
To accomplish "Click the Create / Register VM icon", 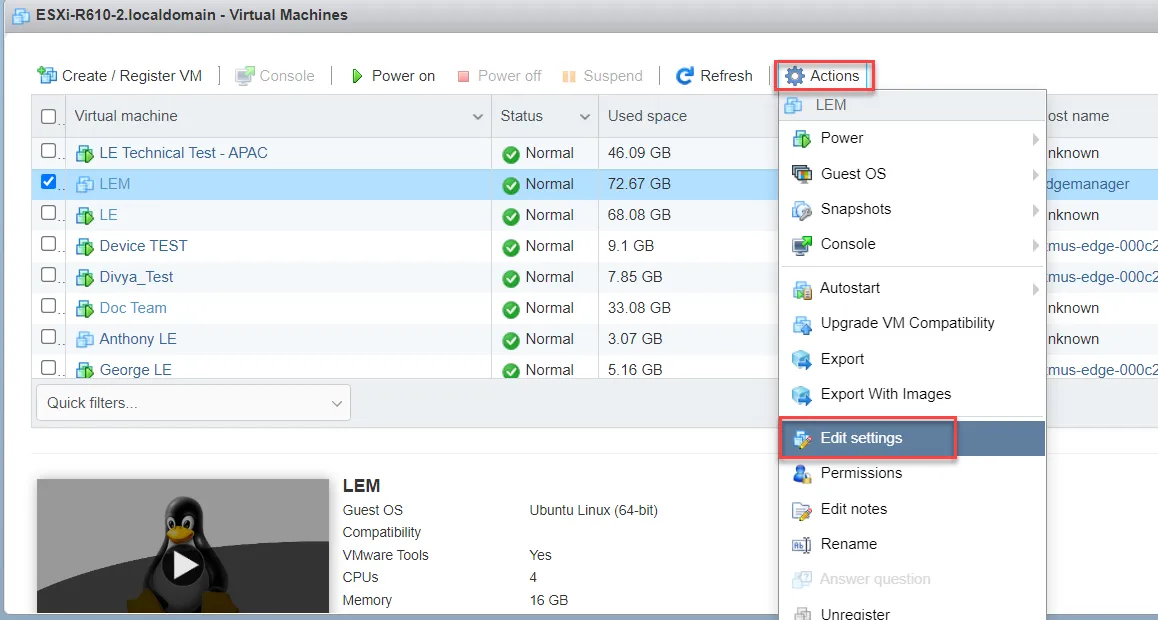I will click(47, 75).
